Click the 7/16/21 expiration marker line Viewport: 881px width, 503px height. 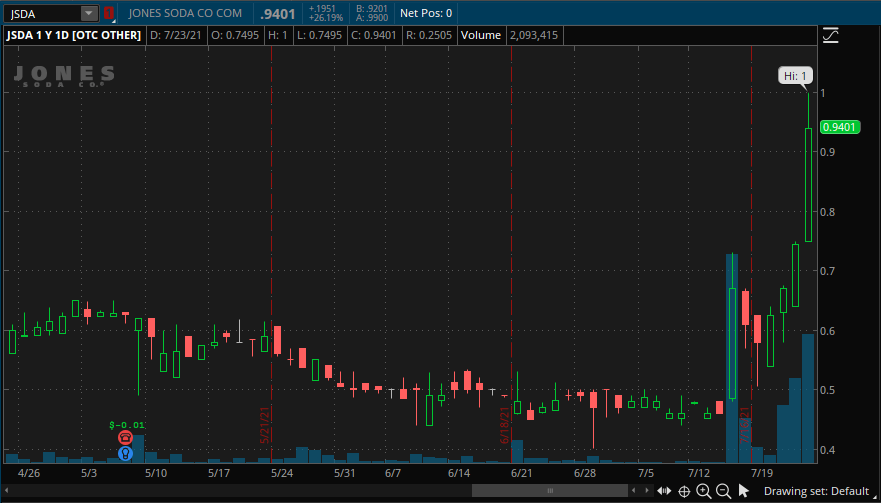pos(751,253)
